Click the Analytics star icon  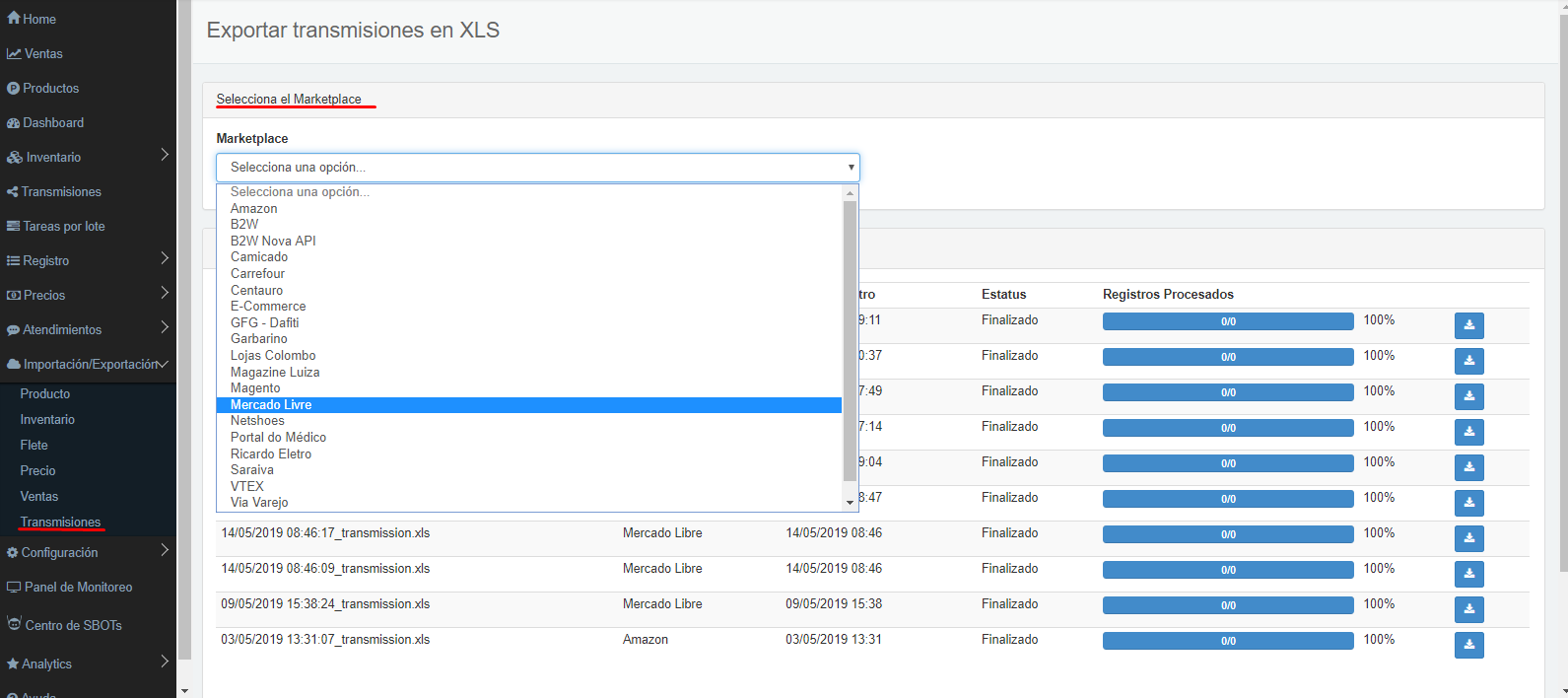[13, 663]
